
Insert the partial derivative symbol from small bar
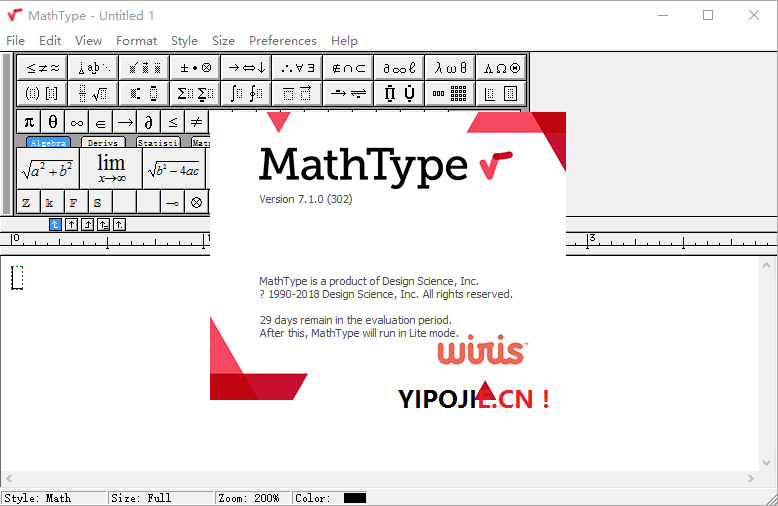pos(148,122)
